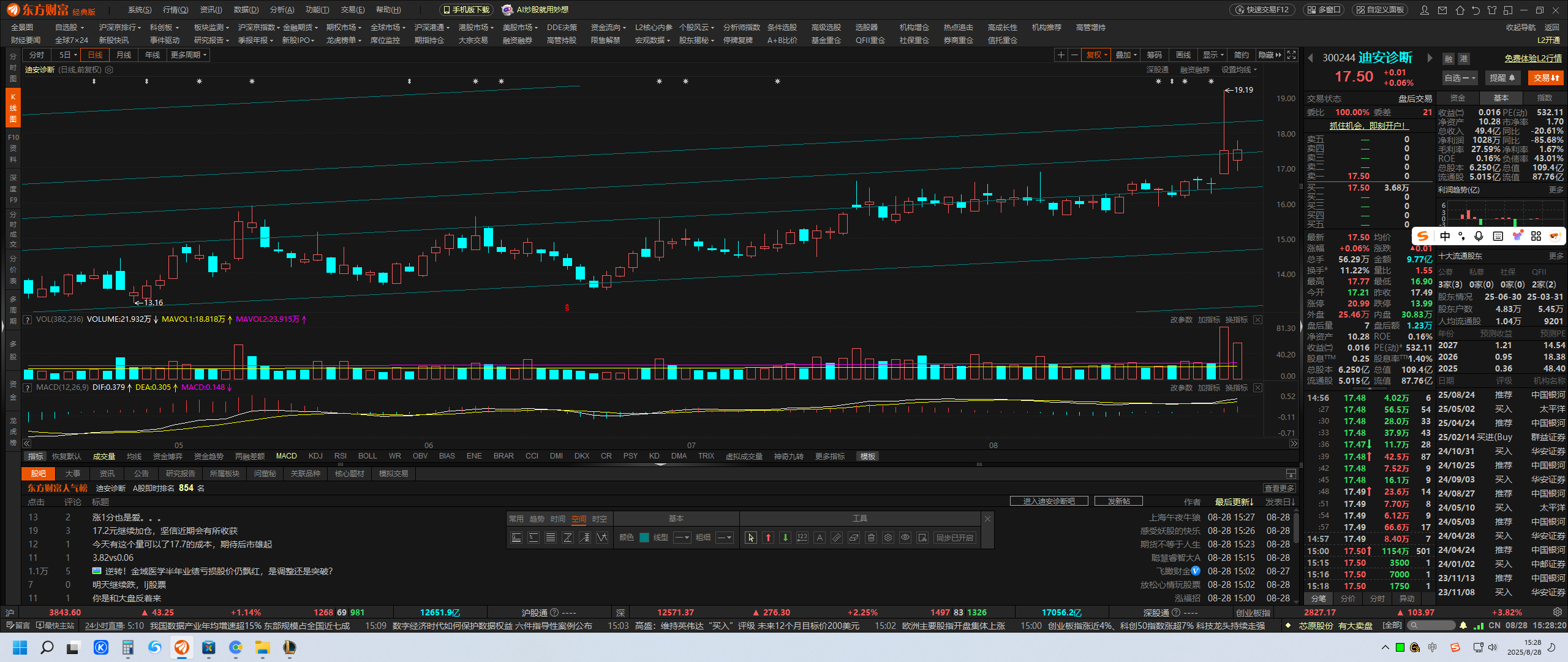Select the text annotation A tool

point(820,538)
